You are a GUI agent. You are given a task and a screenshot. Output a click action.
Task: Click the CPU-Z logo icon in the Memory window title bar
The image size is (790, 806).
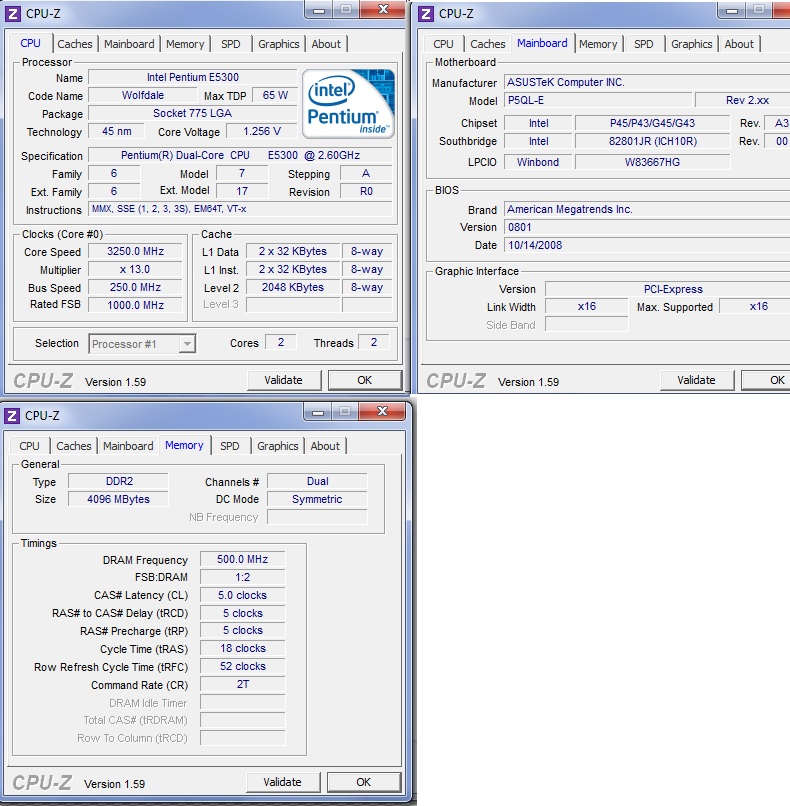[x=12, y=415]
